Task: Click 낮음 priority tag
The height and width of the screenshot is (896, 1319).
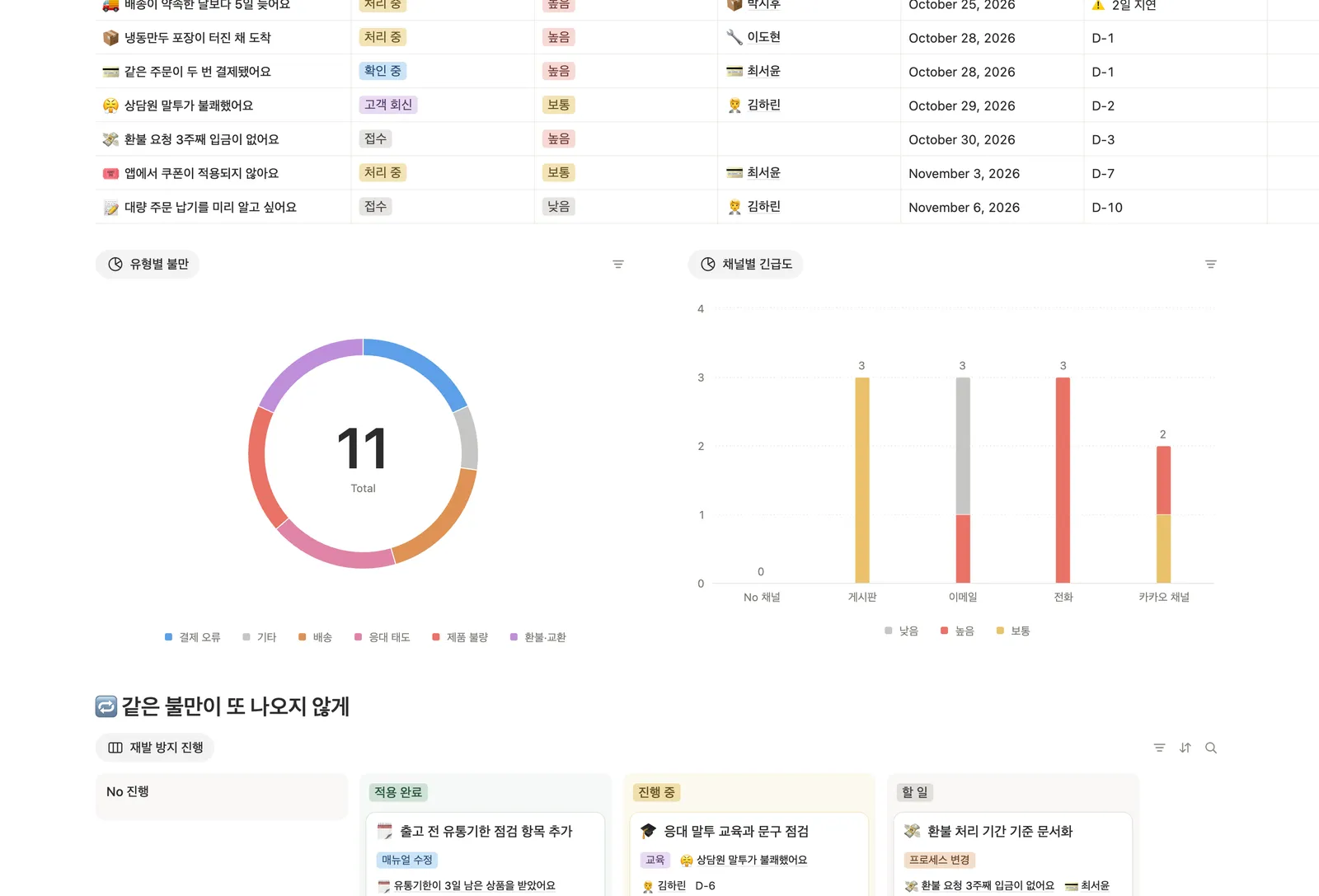Action: 559,206
